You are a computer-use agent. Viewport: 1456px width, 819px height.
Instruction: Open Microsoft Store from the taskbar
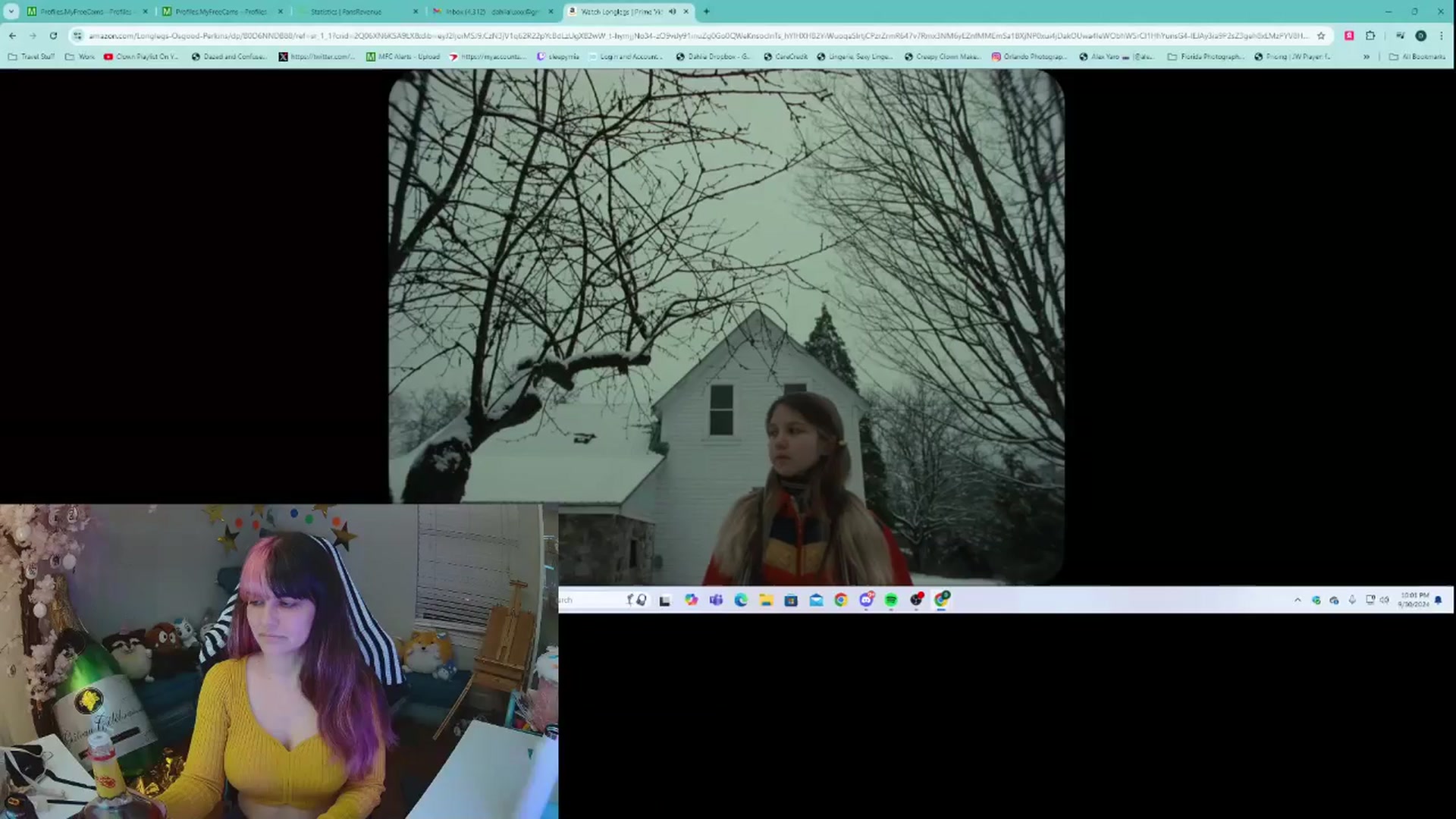click(791, 600)
